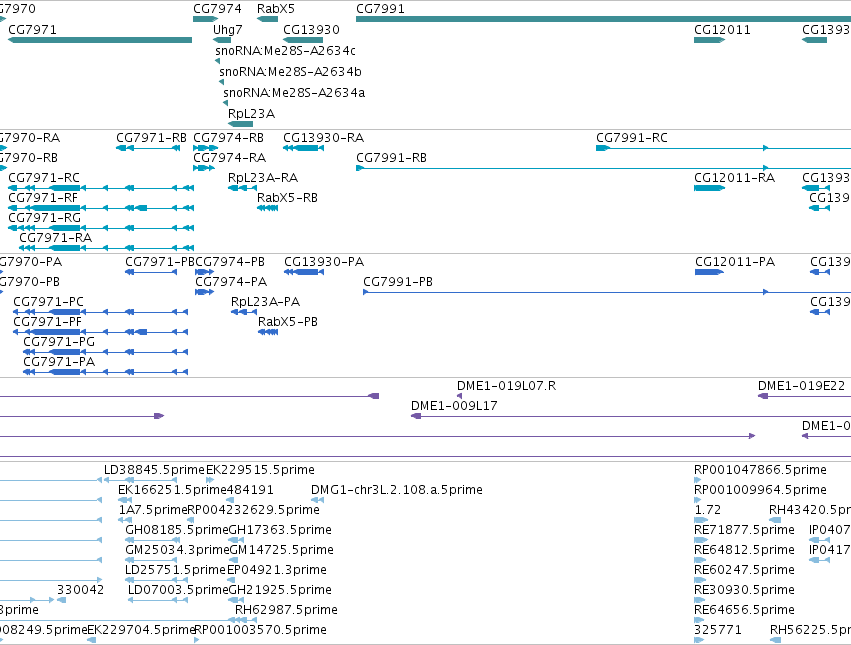The width and height of the screenshot is (851, 645).
Task: Click the RE60247.5prime EST
Action: pos(700,580)
